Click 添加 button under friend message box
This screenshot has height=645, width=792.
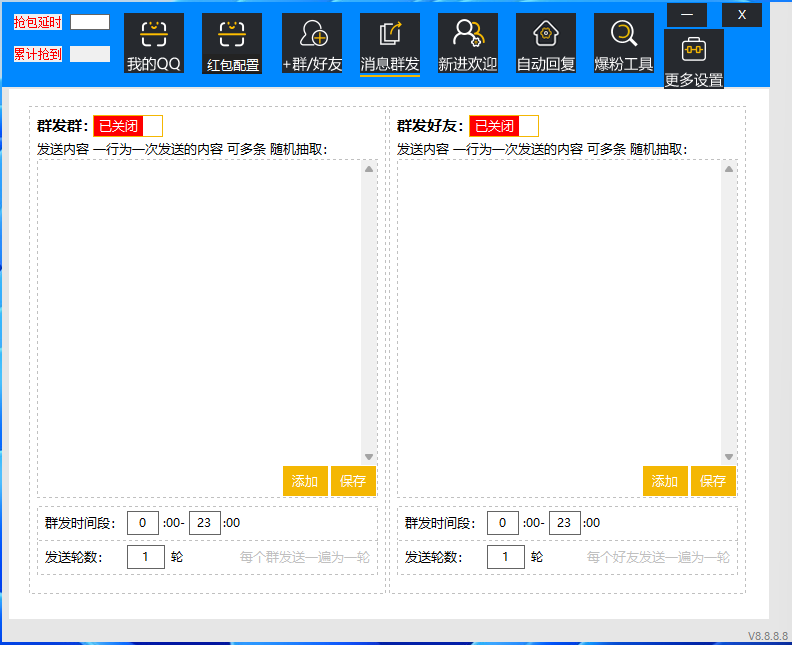665,481
